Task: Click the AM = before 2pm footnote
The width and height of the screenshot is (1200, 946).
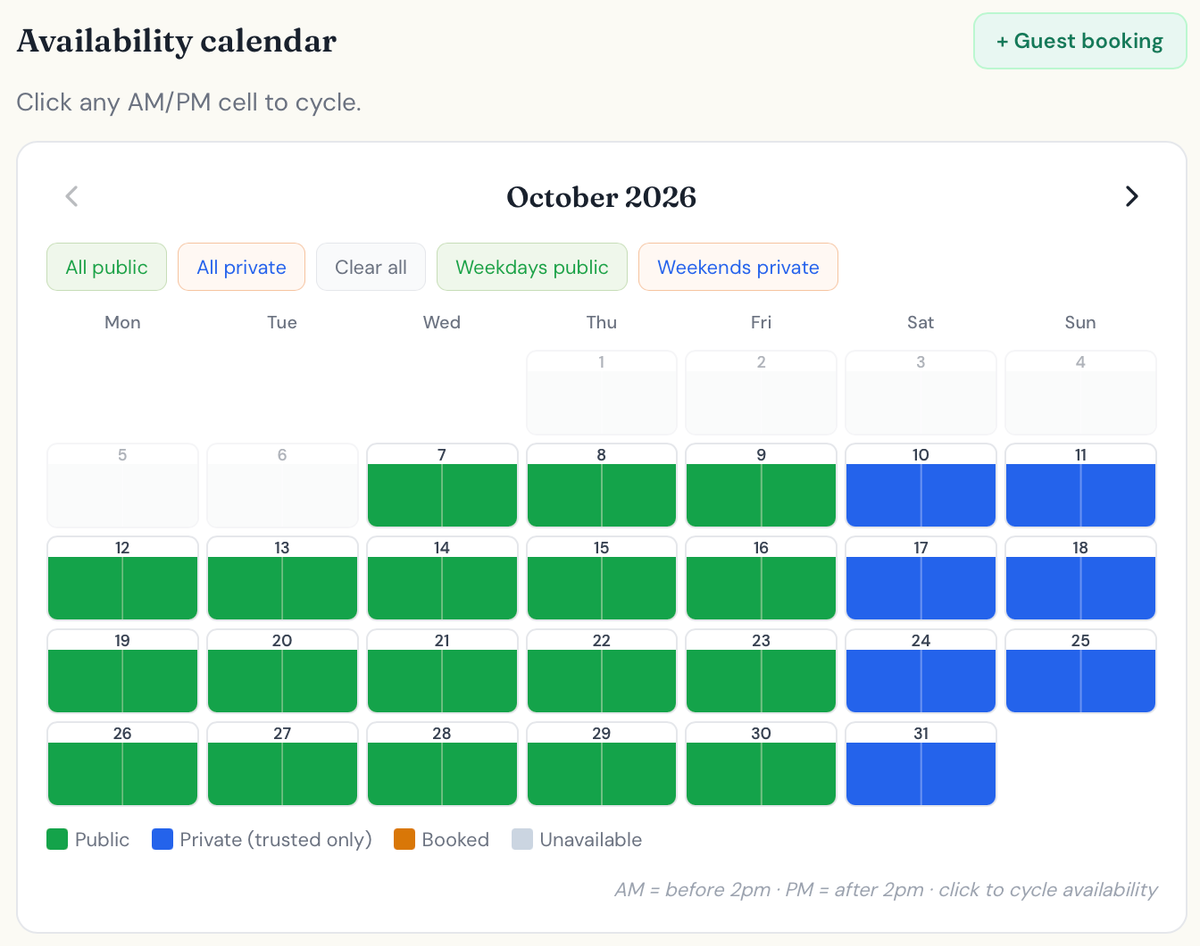Action: tap(886, 890)
